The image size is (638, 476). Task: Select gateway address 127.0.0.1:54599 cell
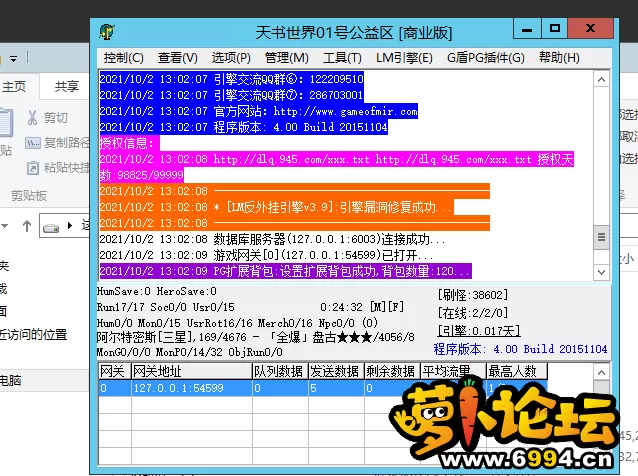point(191,388)
